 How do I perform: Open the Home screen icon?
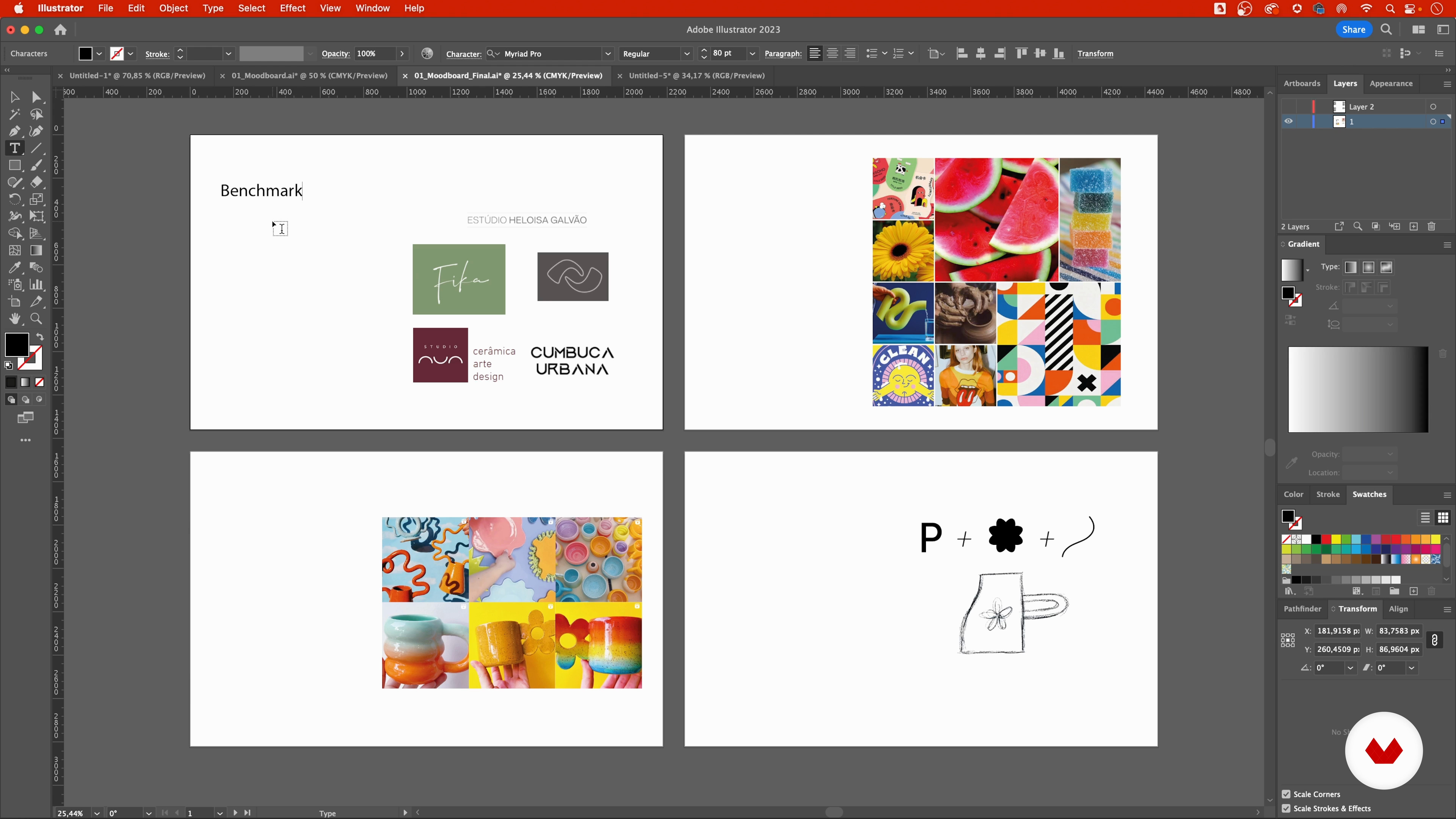click(x=61, y=30)
